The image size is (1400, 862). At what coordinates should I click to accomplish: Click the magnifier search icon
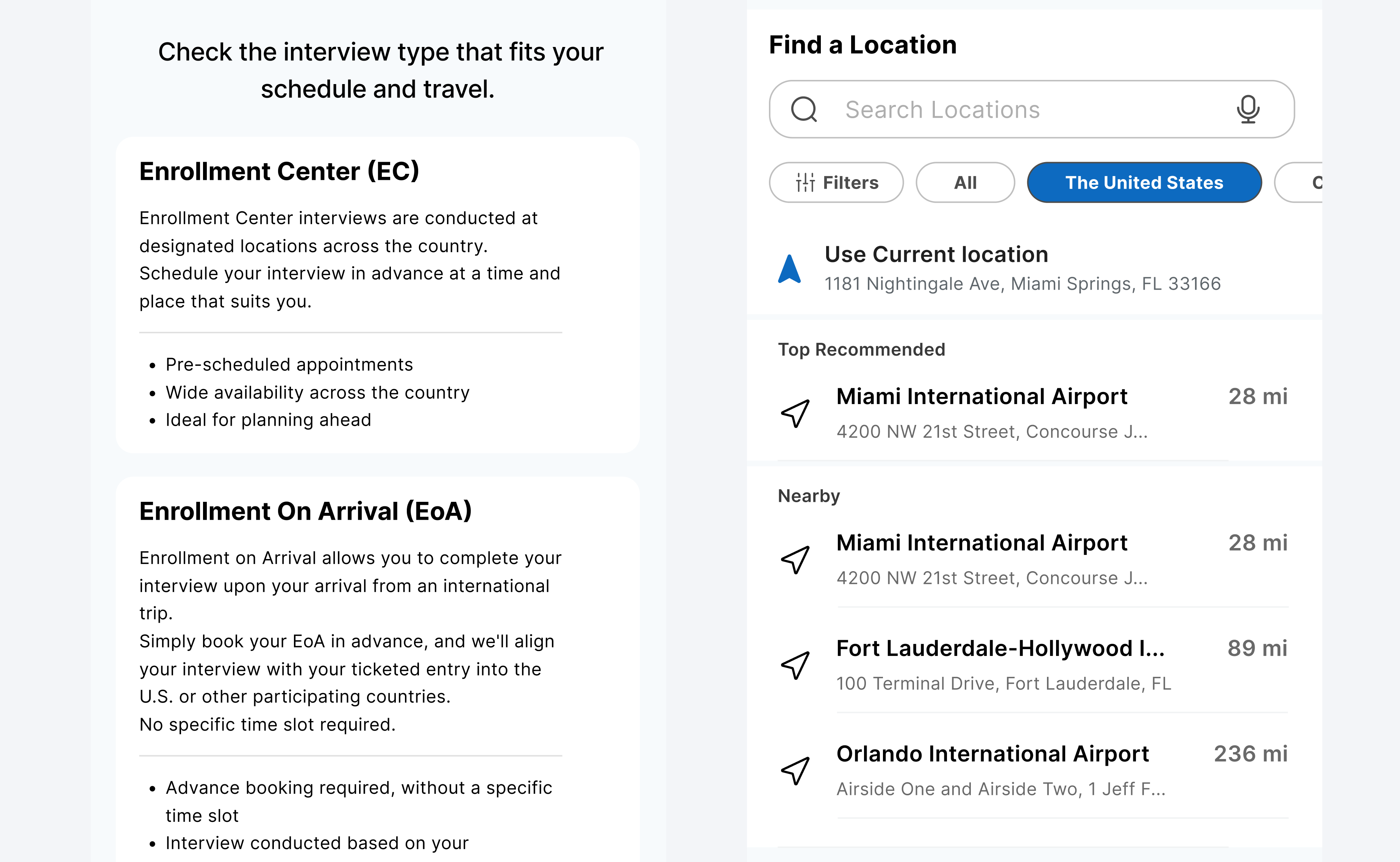tap(804, 109)
